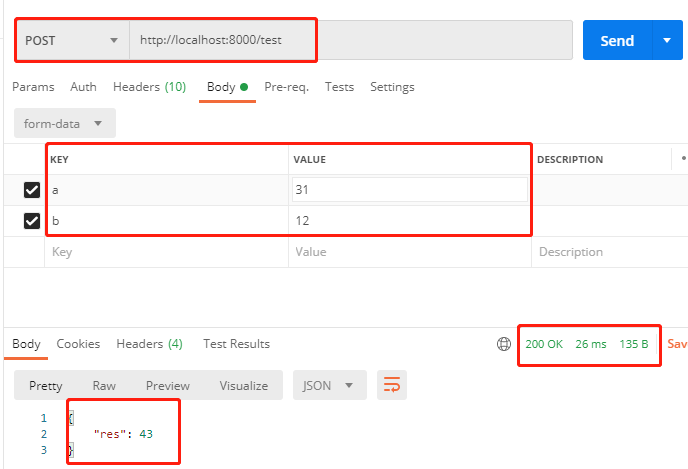Click the request URL field
Image resolution: width=688 pixels, height=469 pixels.
point(351,40)
